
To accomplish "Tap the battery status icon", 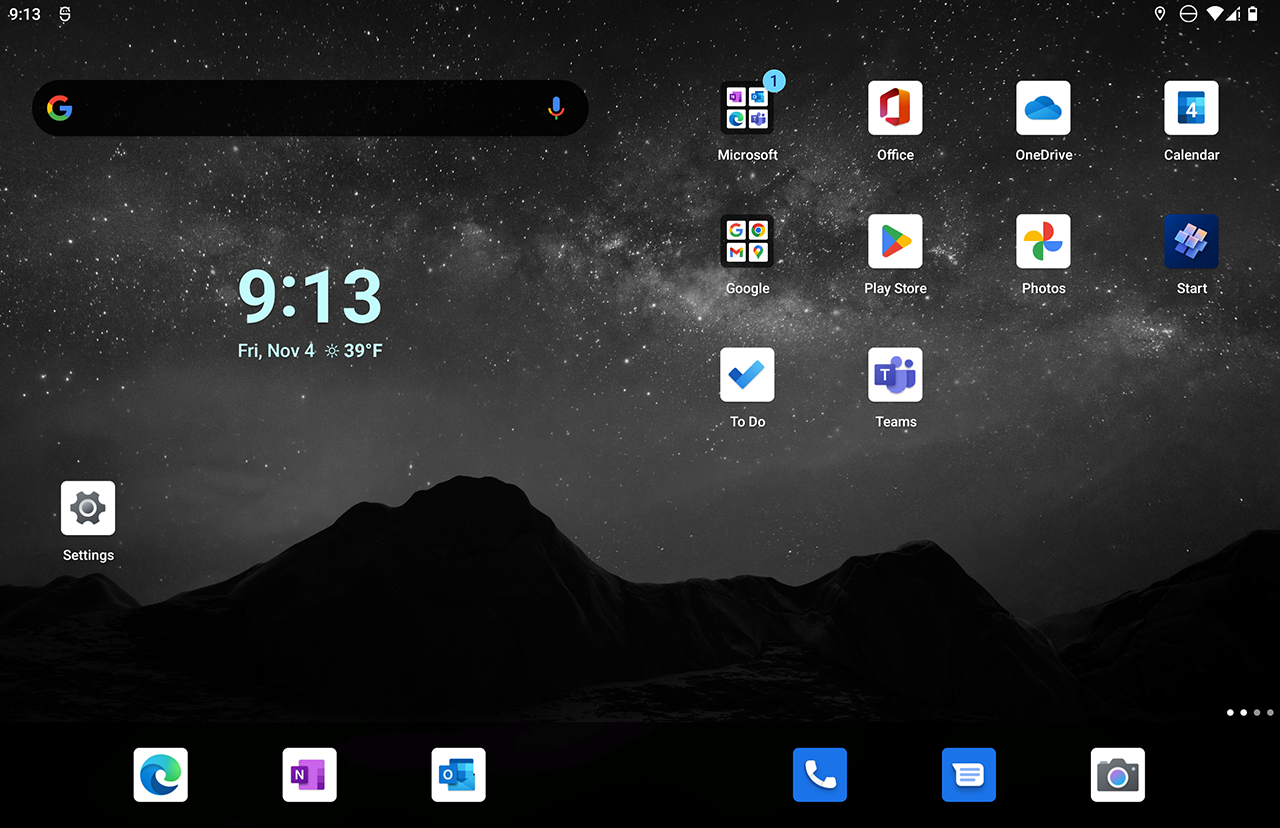I will [x=1253, y=14].
